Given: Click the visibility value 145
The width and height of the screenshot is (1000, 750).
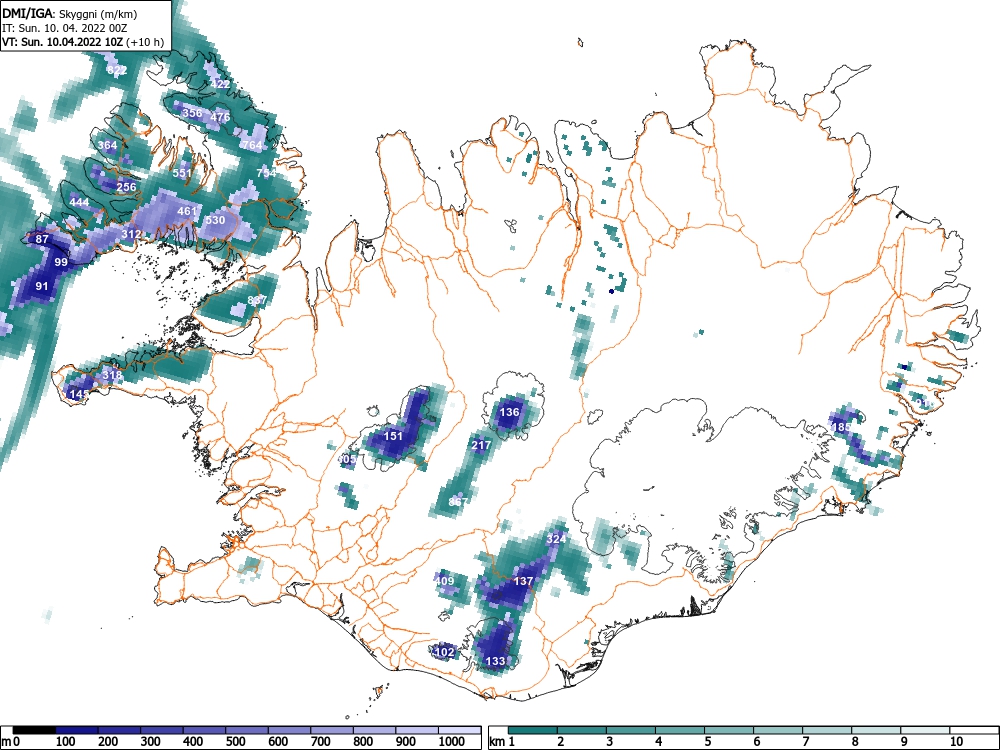Looking at the screenshot, I should pyautogui.click(x=79, y=394).
